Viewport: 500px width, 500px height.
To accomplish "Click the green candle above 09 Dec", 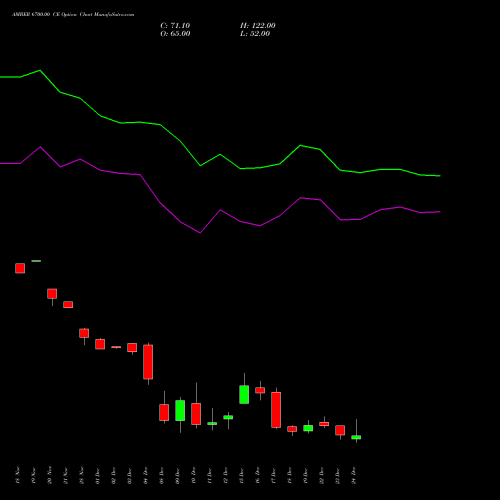I will pyautogui.click(x=180, y=410).
